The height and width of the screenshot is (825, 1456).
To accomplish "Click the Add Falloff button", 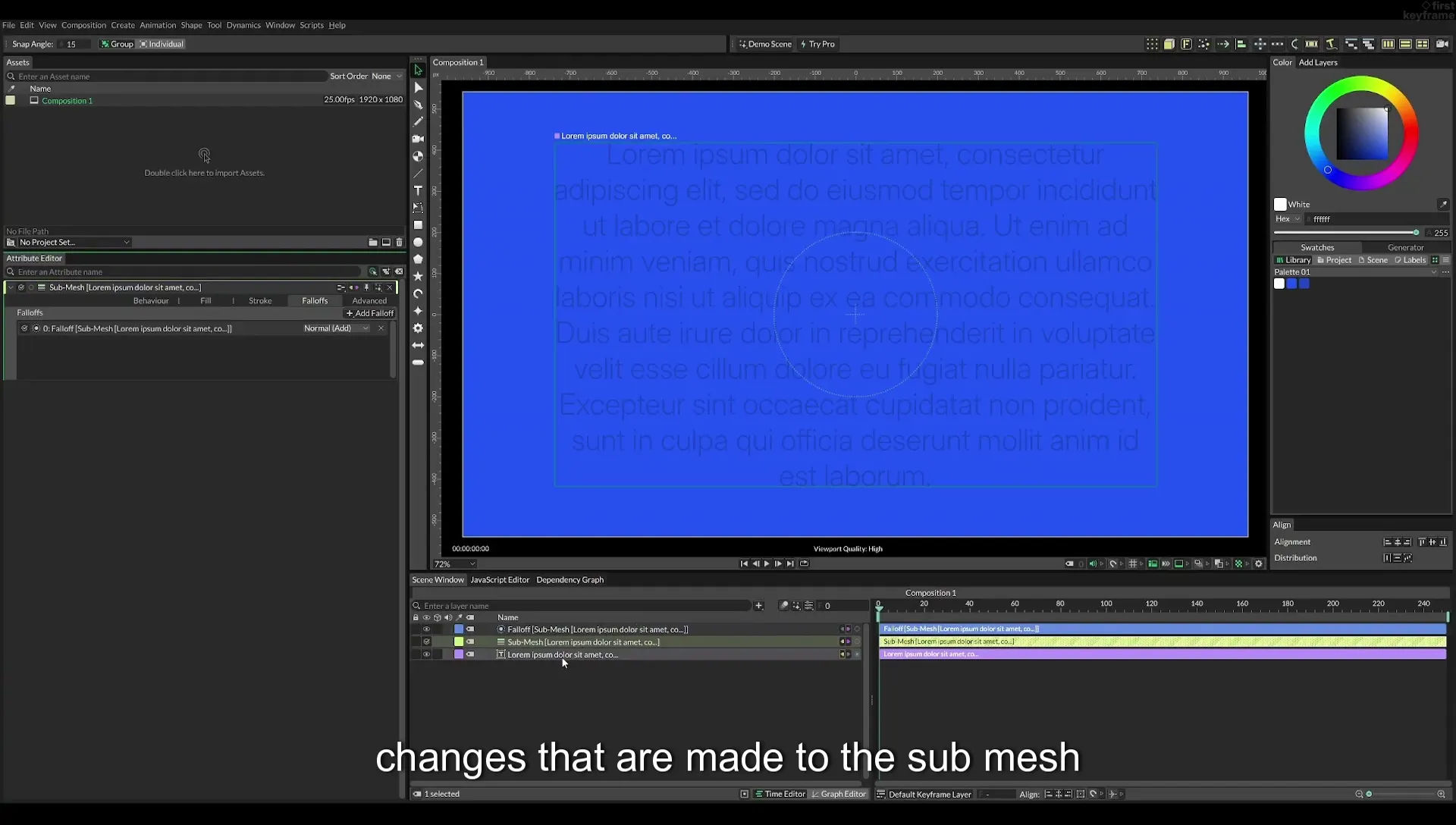I will 369,313.
